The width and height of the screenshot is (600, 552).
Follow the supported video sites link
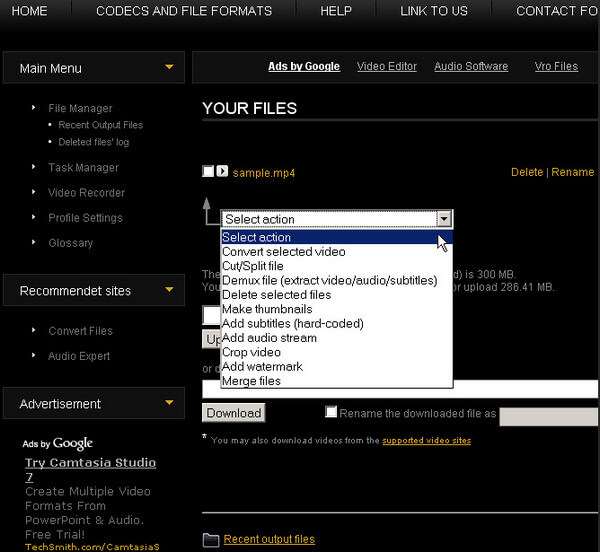tap(426, 440)
